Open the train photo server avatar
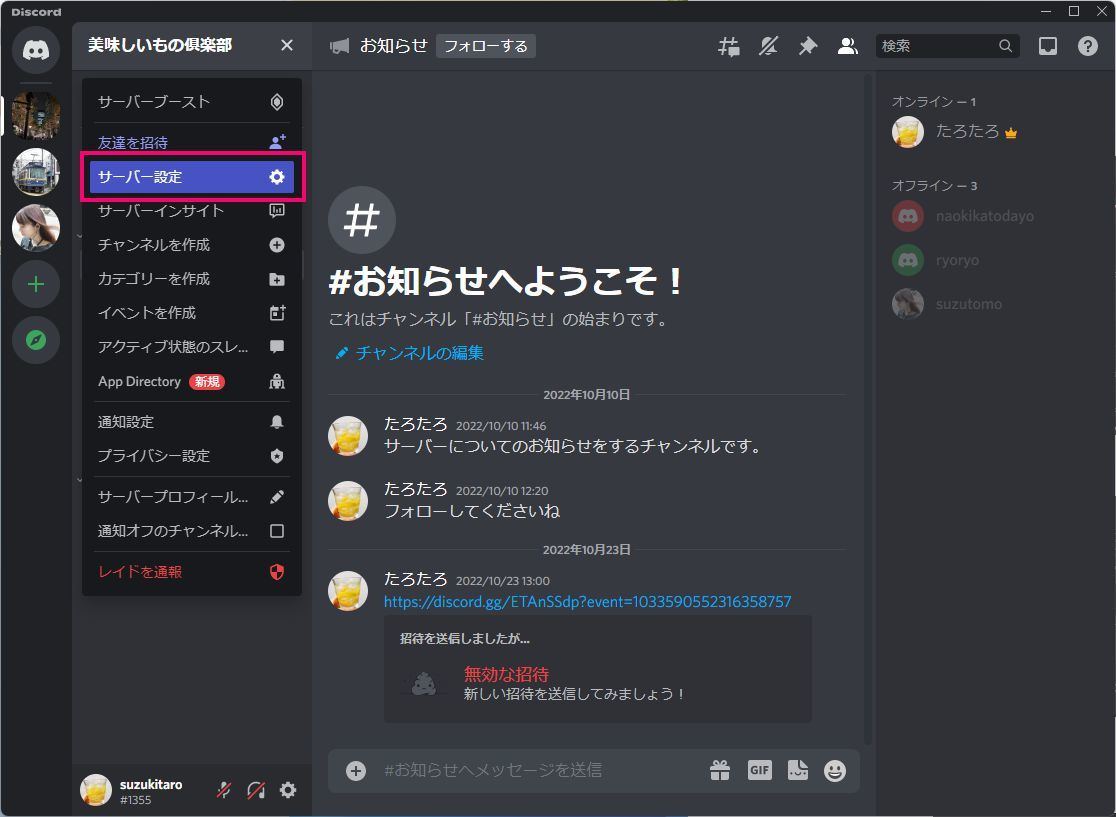1116x817 pixels. click(36, 172)
